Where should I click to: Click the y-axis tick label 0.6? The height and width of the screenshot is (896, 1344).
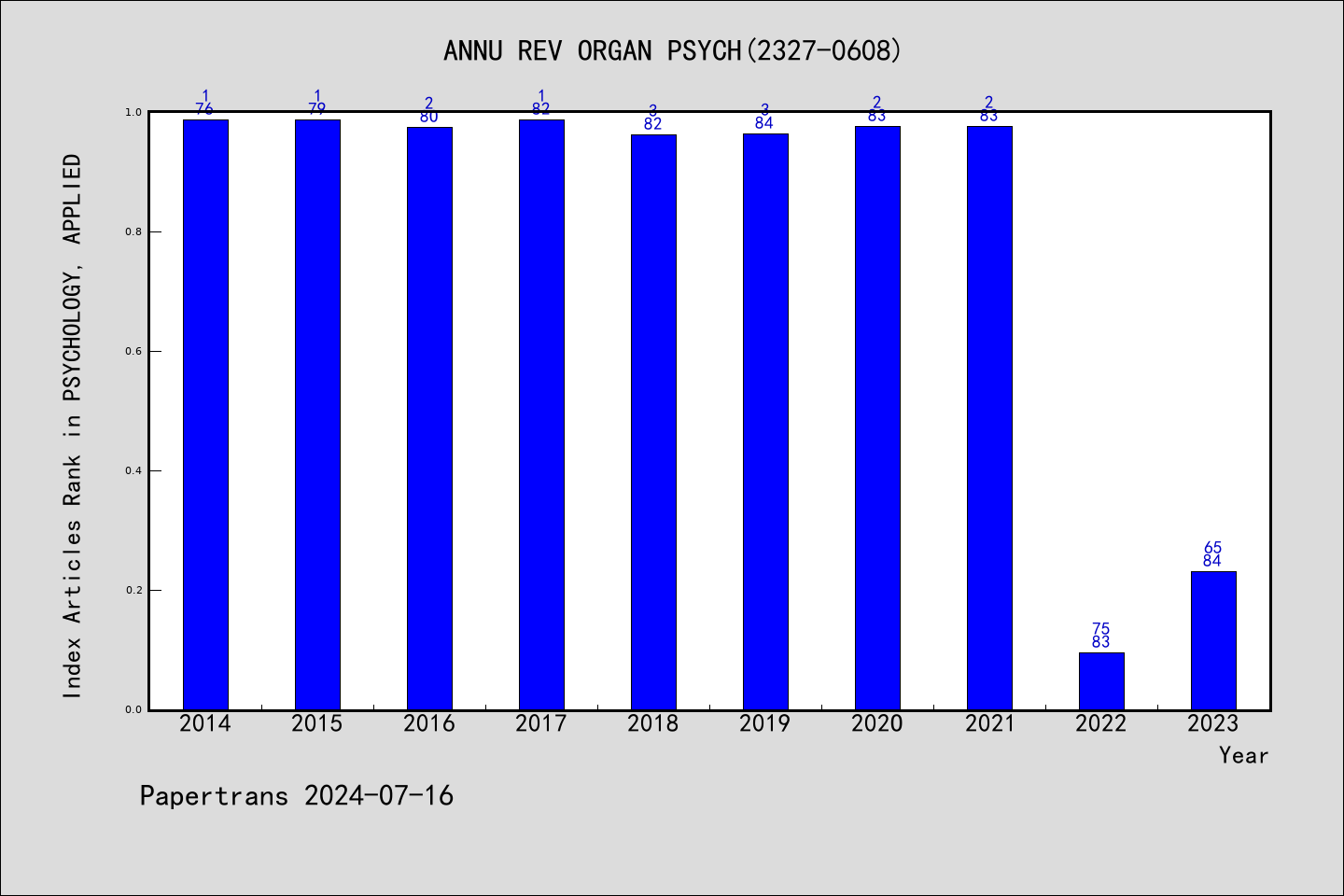[x=133, y=351]
